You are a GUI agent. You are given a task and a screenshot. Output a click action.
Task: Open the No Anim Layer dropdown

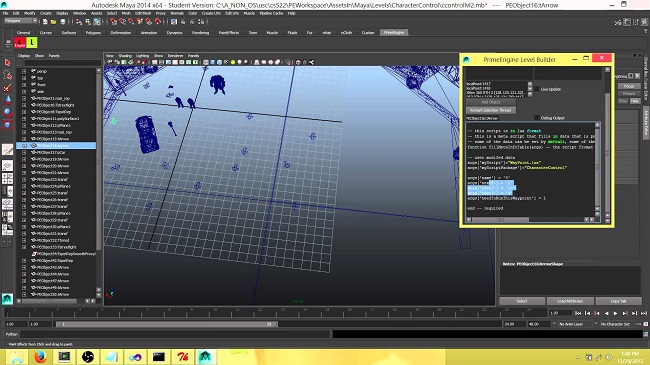[x=575, y=324]
